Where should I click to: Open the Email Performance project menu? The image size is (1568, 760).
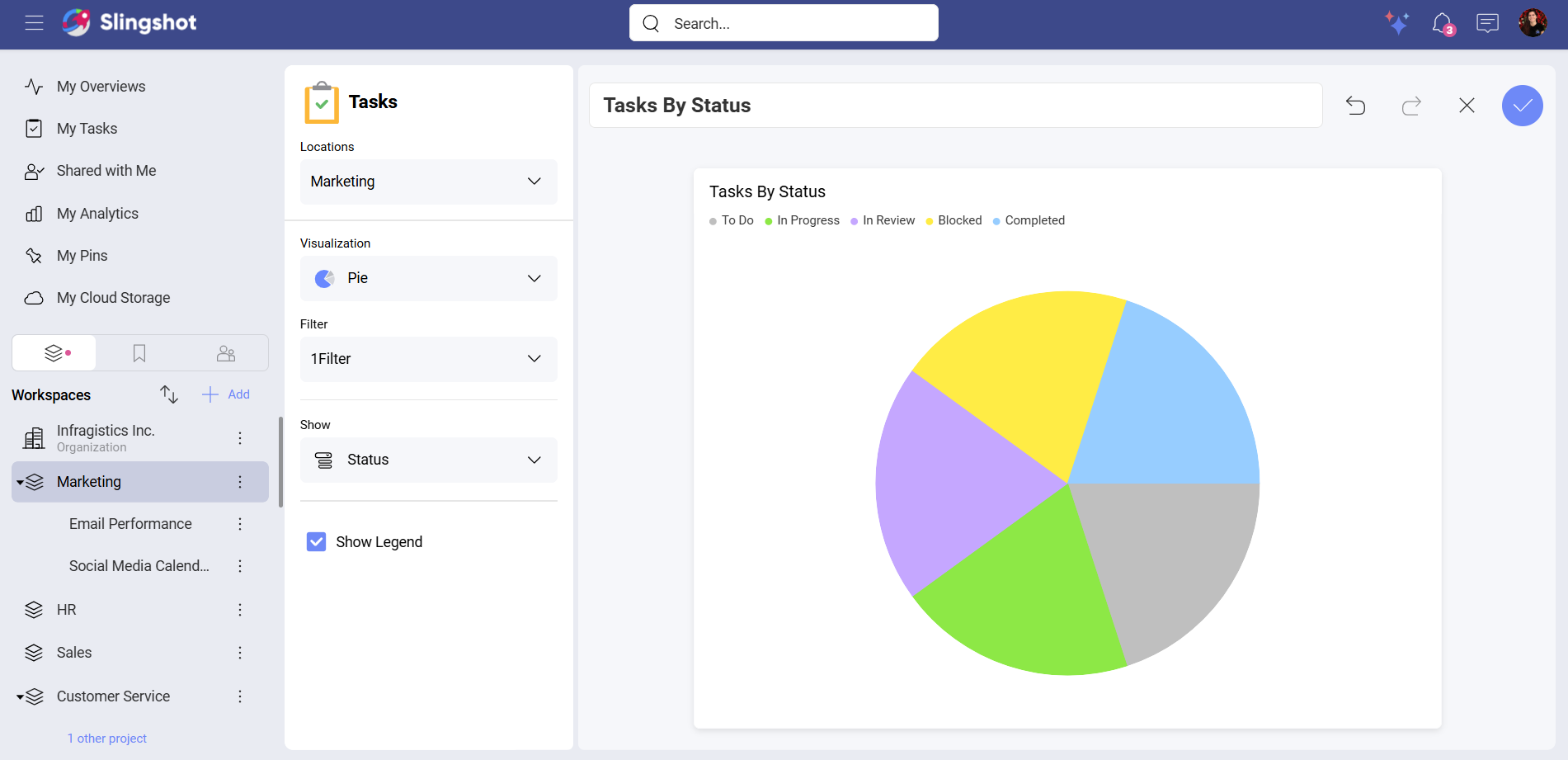tap(239, 524)
